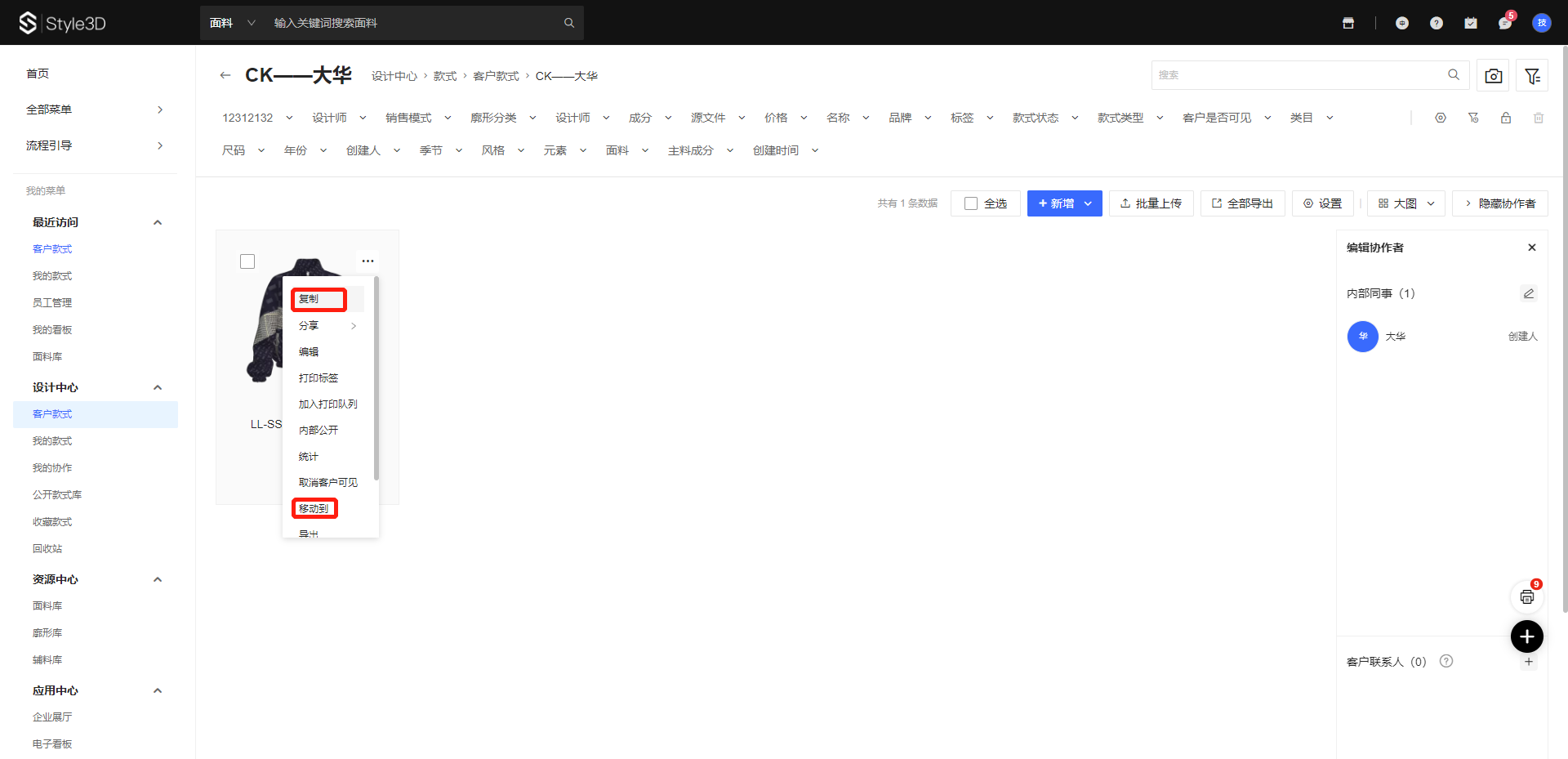Viewport: 1568px width, 759px height.
Task: Edit internal colleagues with pencil icon
Action: 1528,293
